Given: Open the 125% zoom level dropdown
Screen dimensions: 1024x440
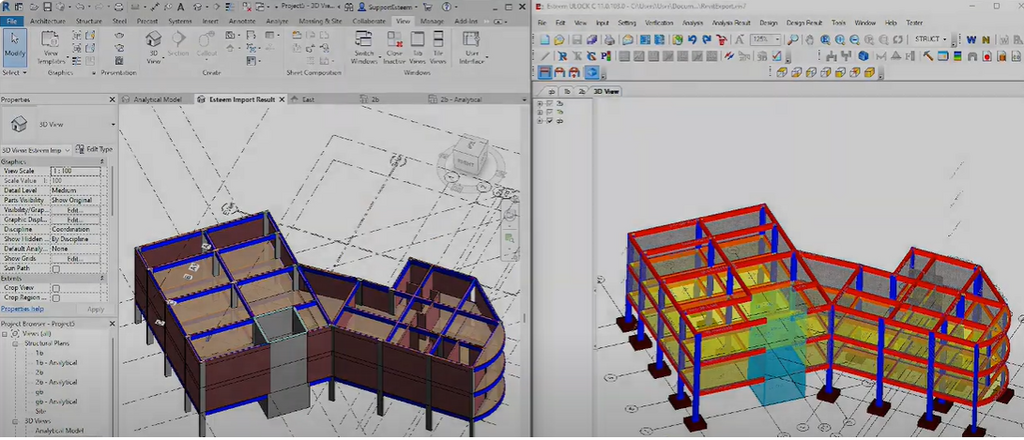Looking at the screenshot, I should (778, 40).
